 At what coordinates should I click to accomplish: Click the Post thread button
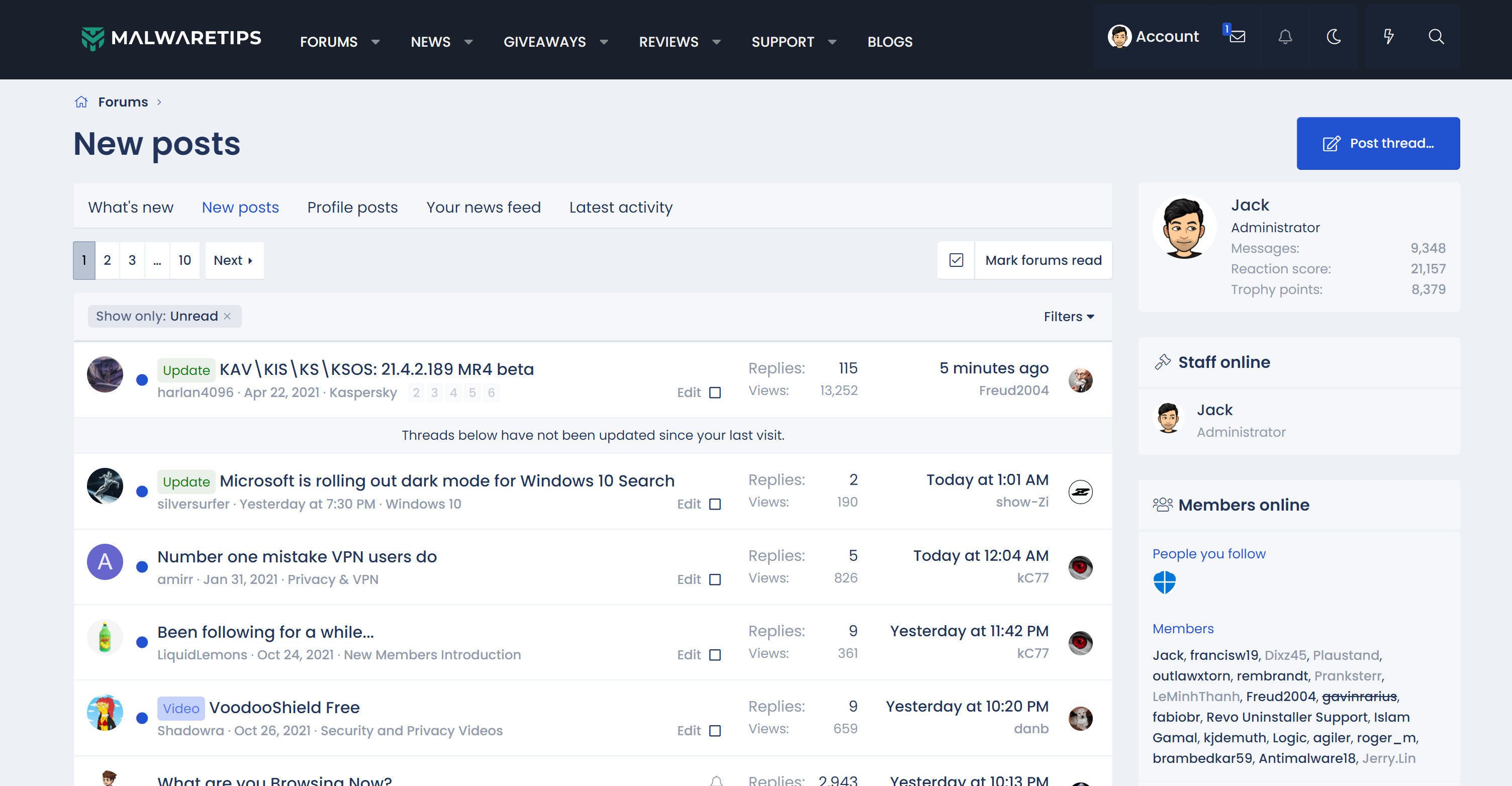click(x=1378, y=143)
